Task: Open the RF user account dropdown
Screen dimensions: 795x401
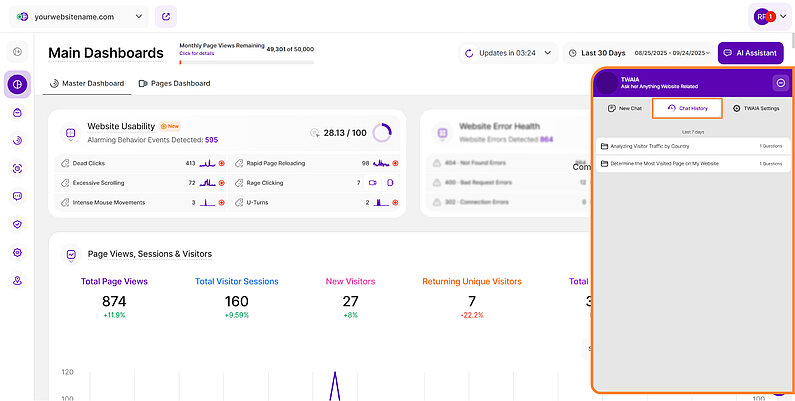Action: click(x=771, y=17)
